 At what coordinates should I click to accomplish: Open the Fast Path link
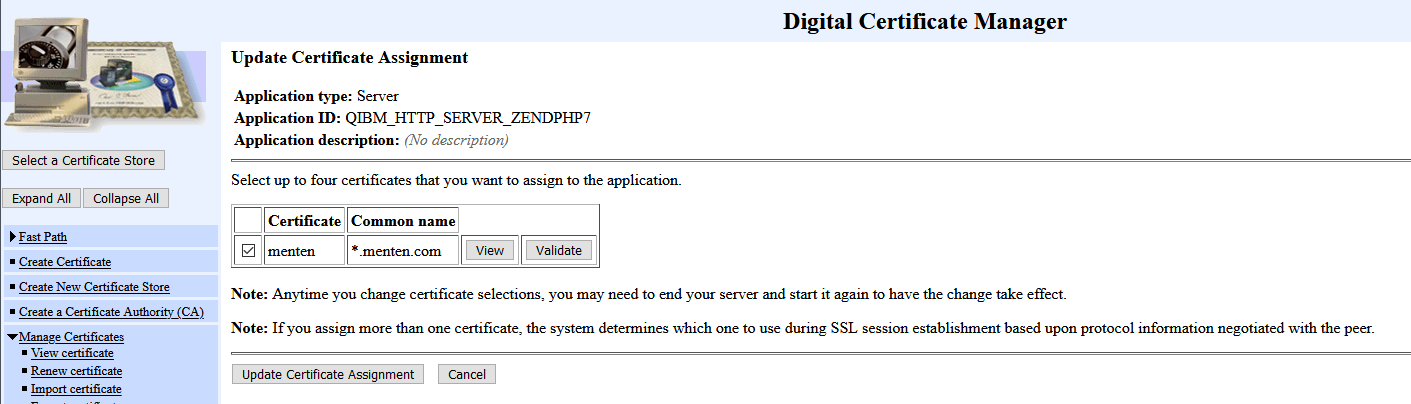coord(43,237)
